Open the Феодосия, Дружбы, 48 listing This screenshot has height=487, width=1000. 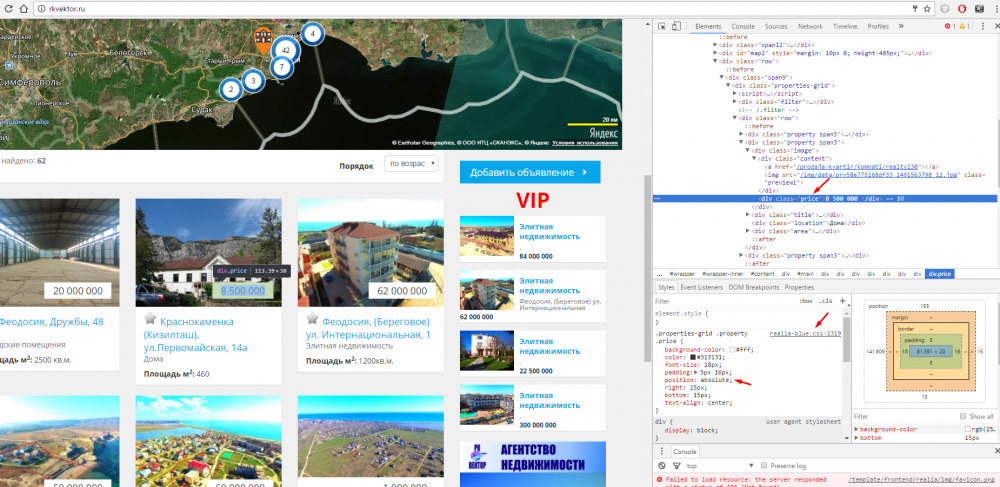(x=52, y=322)
